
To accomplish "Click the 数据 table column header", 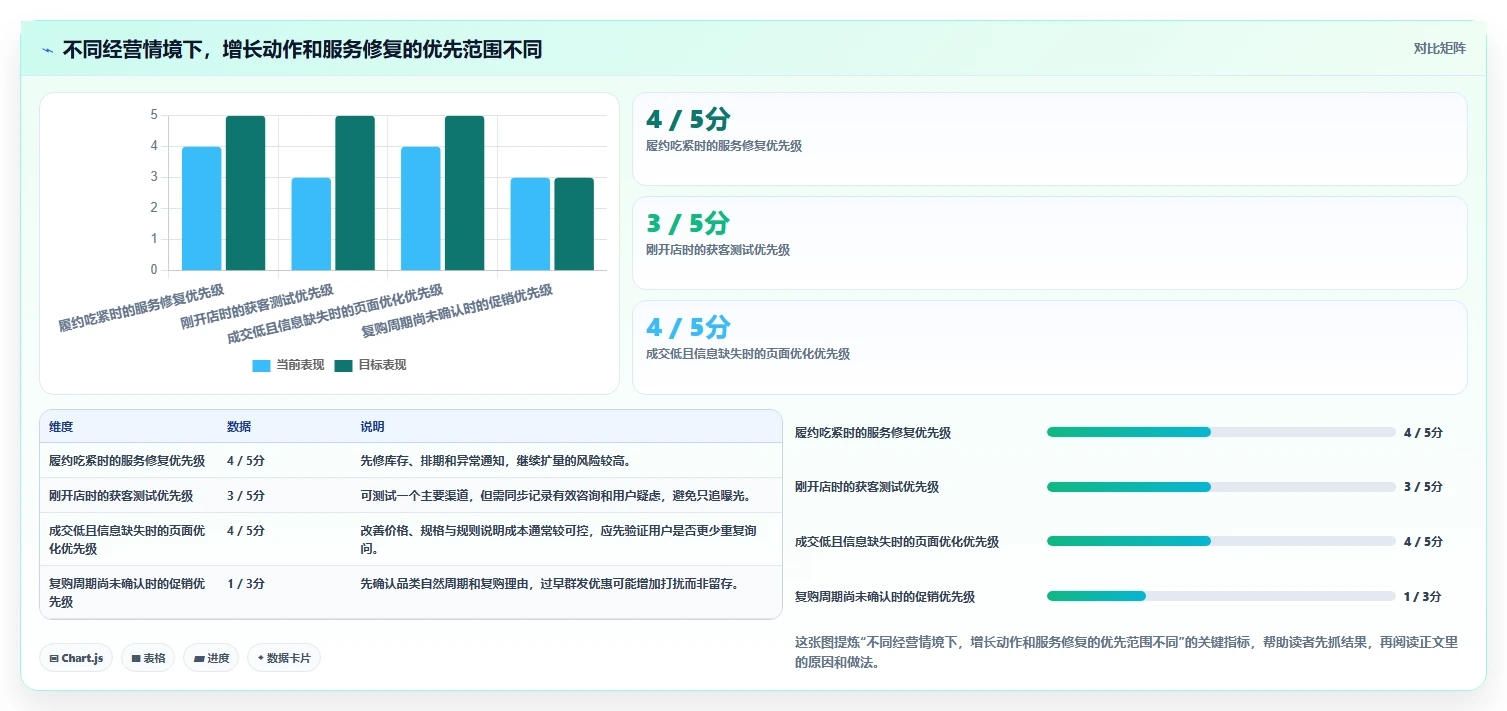I will coord(239,427).
